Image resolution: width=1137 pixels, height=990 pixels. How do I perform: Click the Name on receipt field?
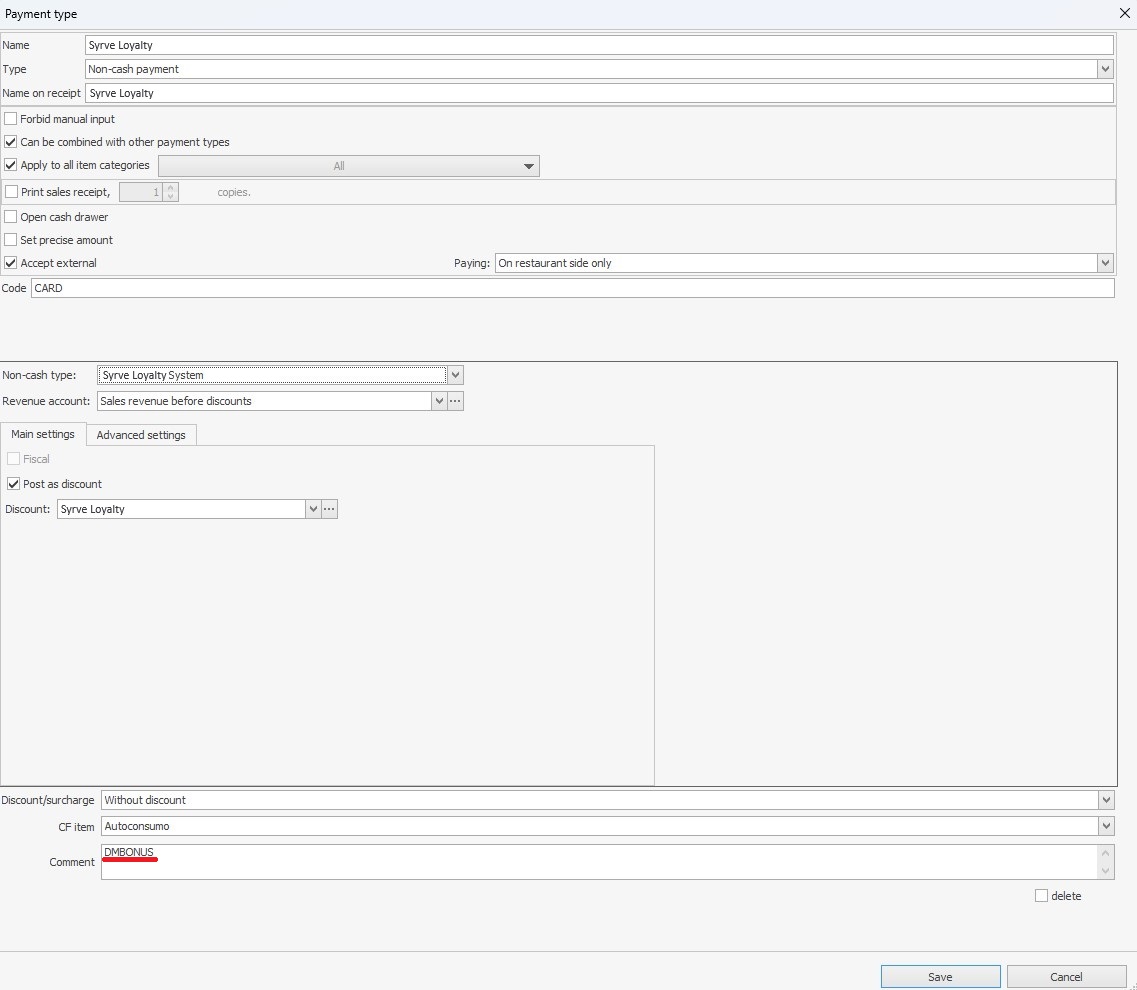pos(599,93)
